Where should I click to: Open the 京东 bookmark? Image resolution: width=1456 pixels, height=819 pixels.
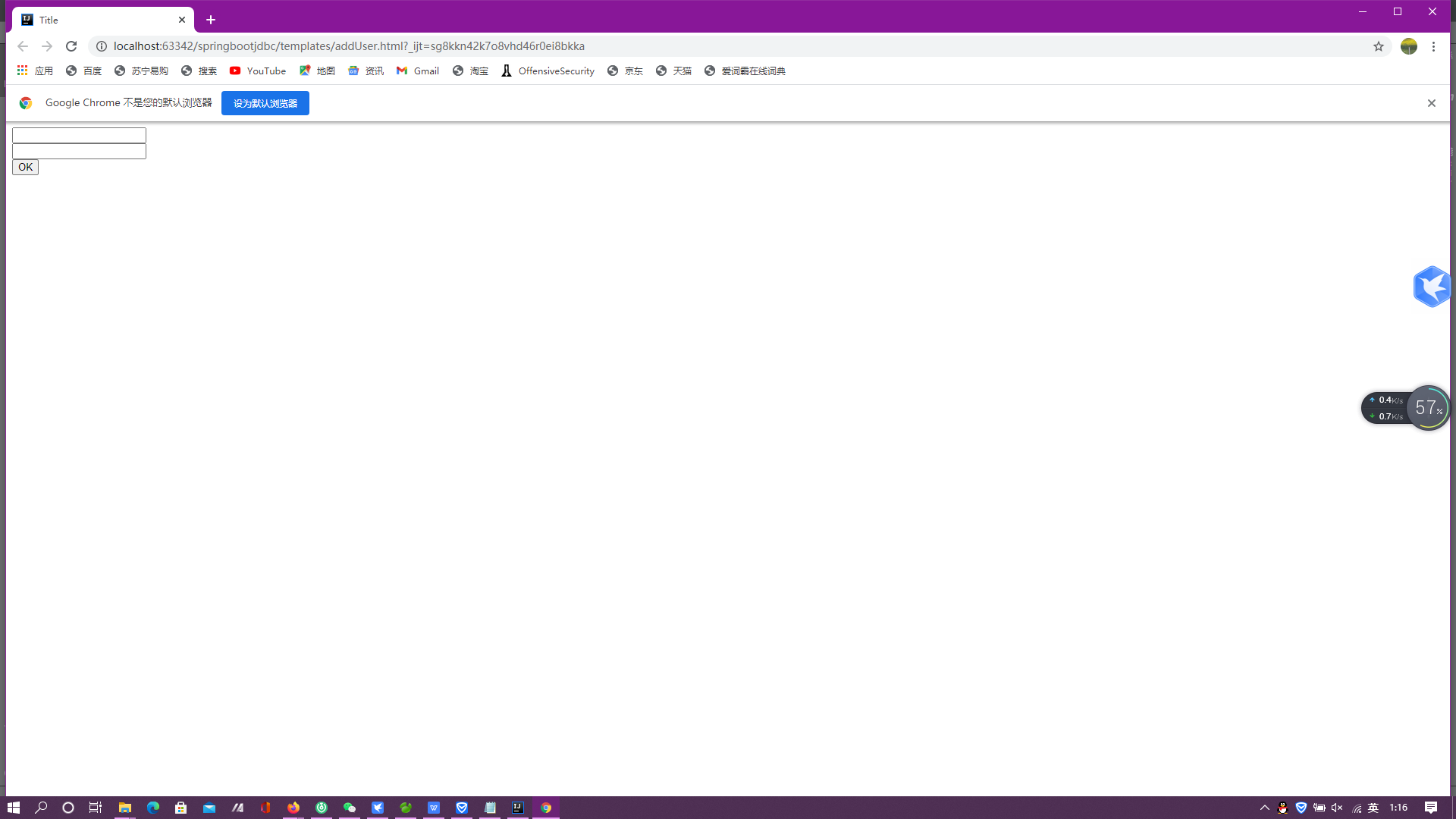[625, 71]
